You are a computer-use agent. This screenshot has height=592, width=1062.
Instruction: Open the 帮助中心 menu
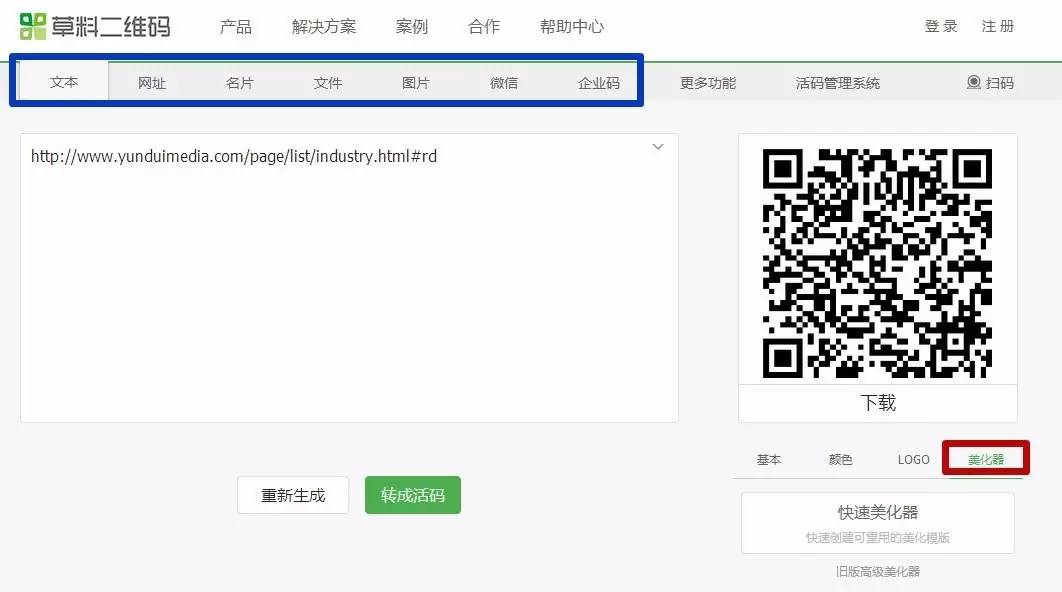tap(570, 27)
